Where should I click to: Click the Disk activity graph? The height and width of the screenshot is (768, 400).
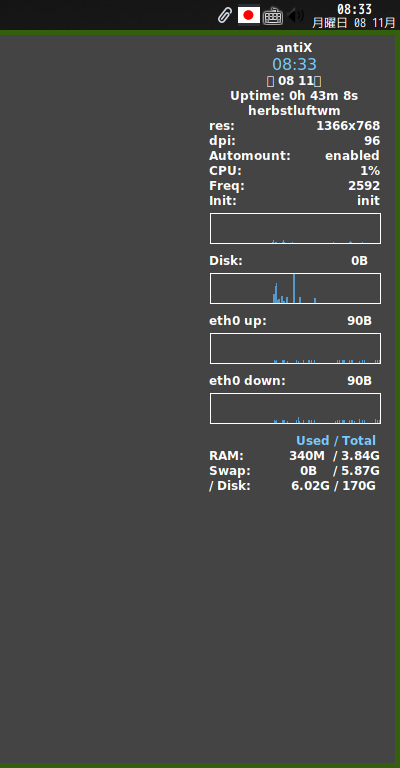[295, 288]
